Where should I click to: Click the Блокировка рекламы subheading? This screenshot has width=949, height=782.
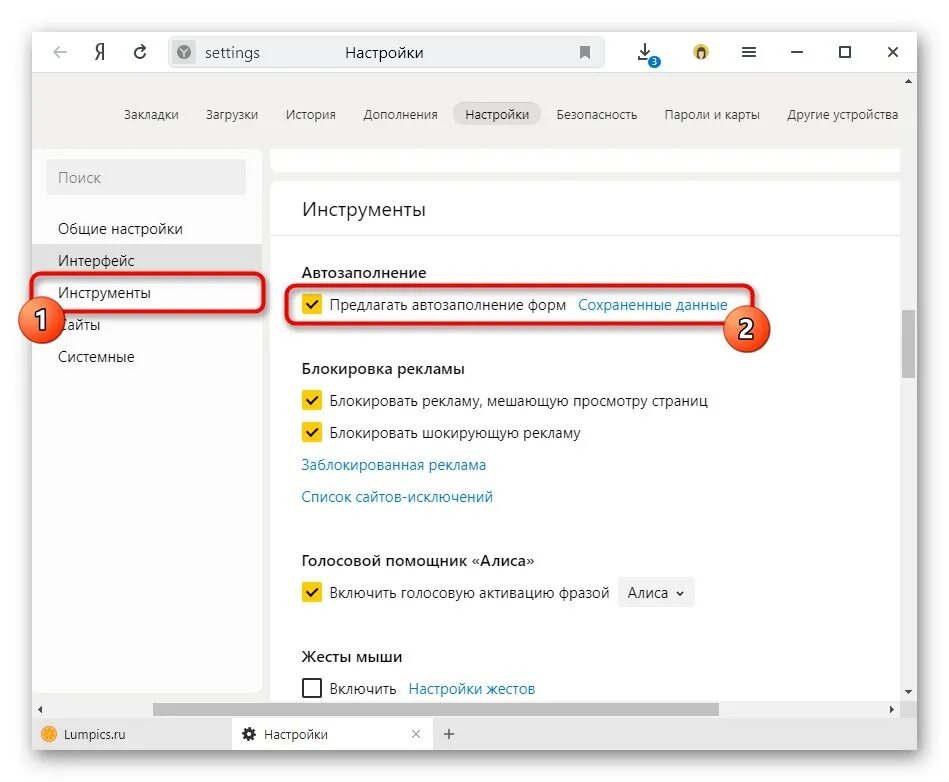point(383,369)
